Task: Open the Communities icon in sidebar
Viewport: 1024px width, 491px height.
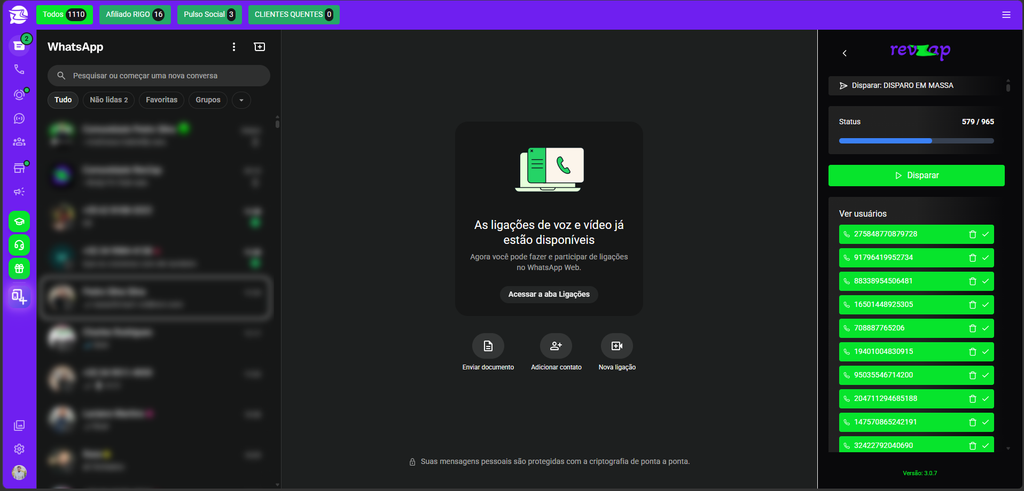Action: 19,142
